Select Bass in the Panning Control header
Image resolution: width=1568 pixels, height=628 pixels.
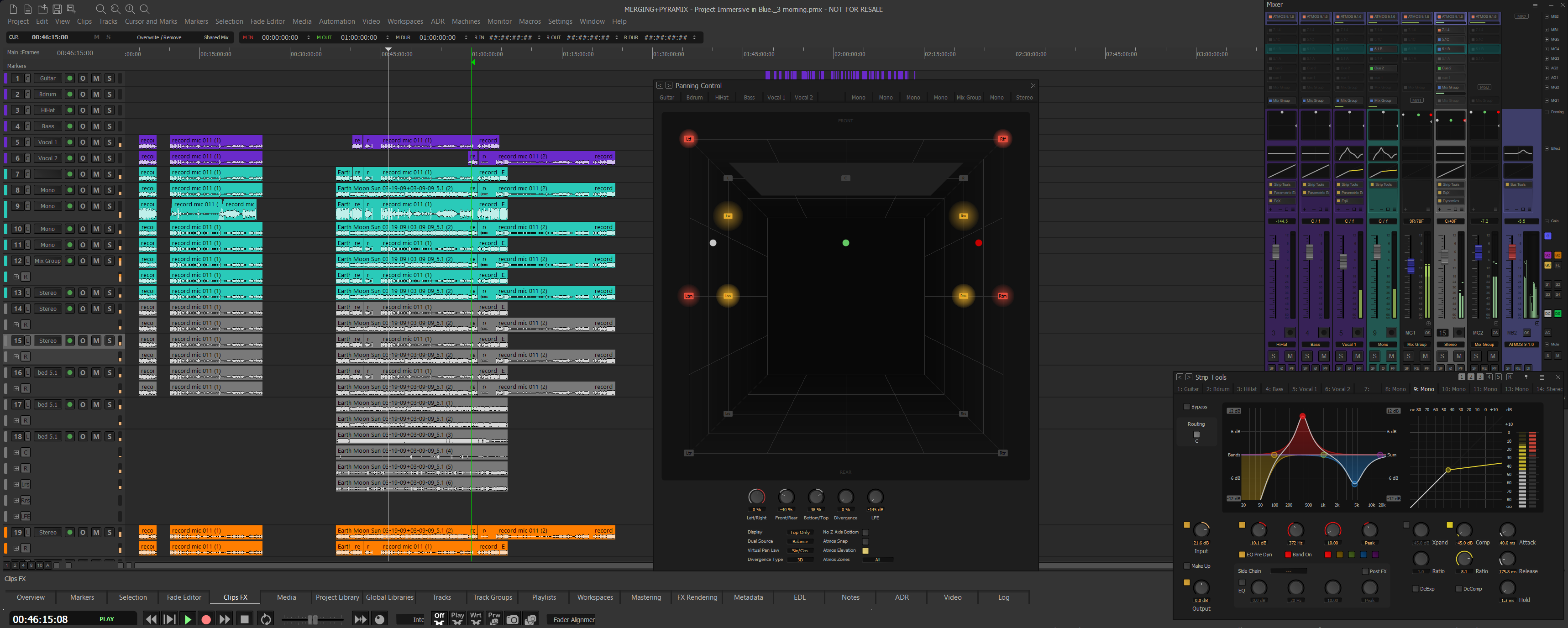(x=749, y=97)
